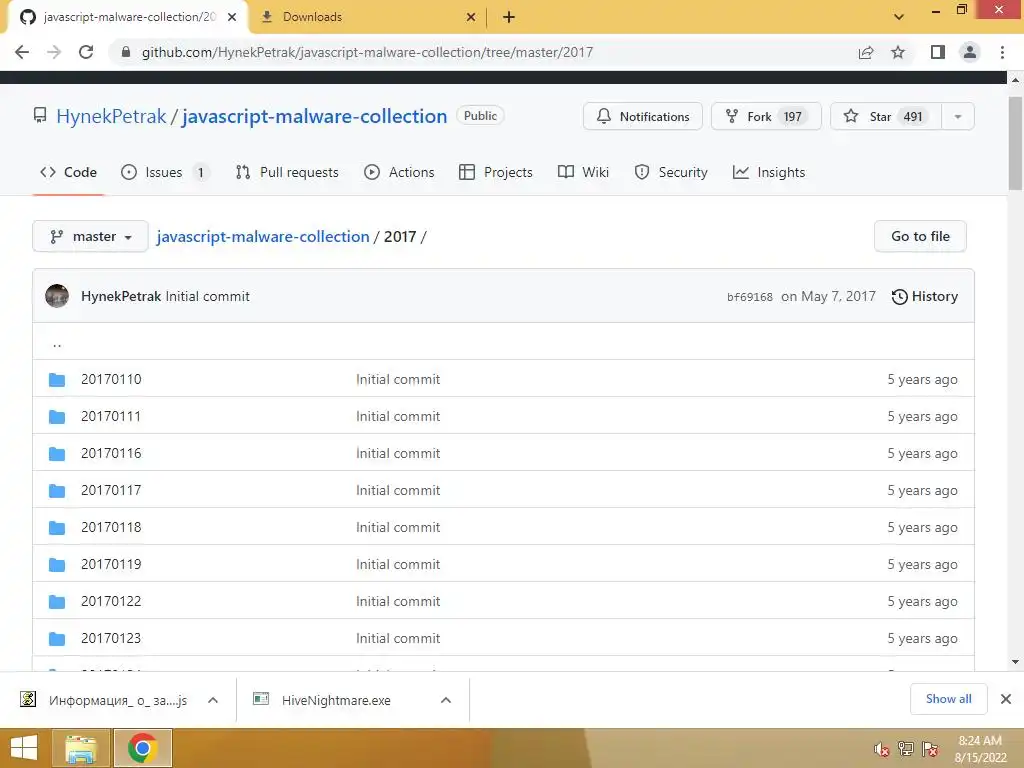Click Show all downloads
Viewport: 1024px width, 768px height.
(x=948, y=699)
